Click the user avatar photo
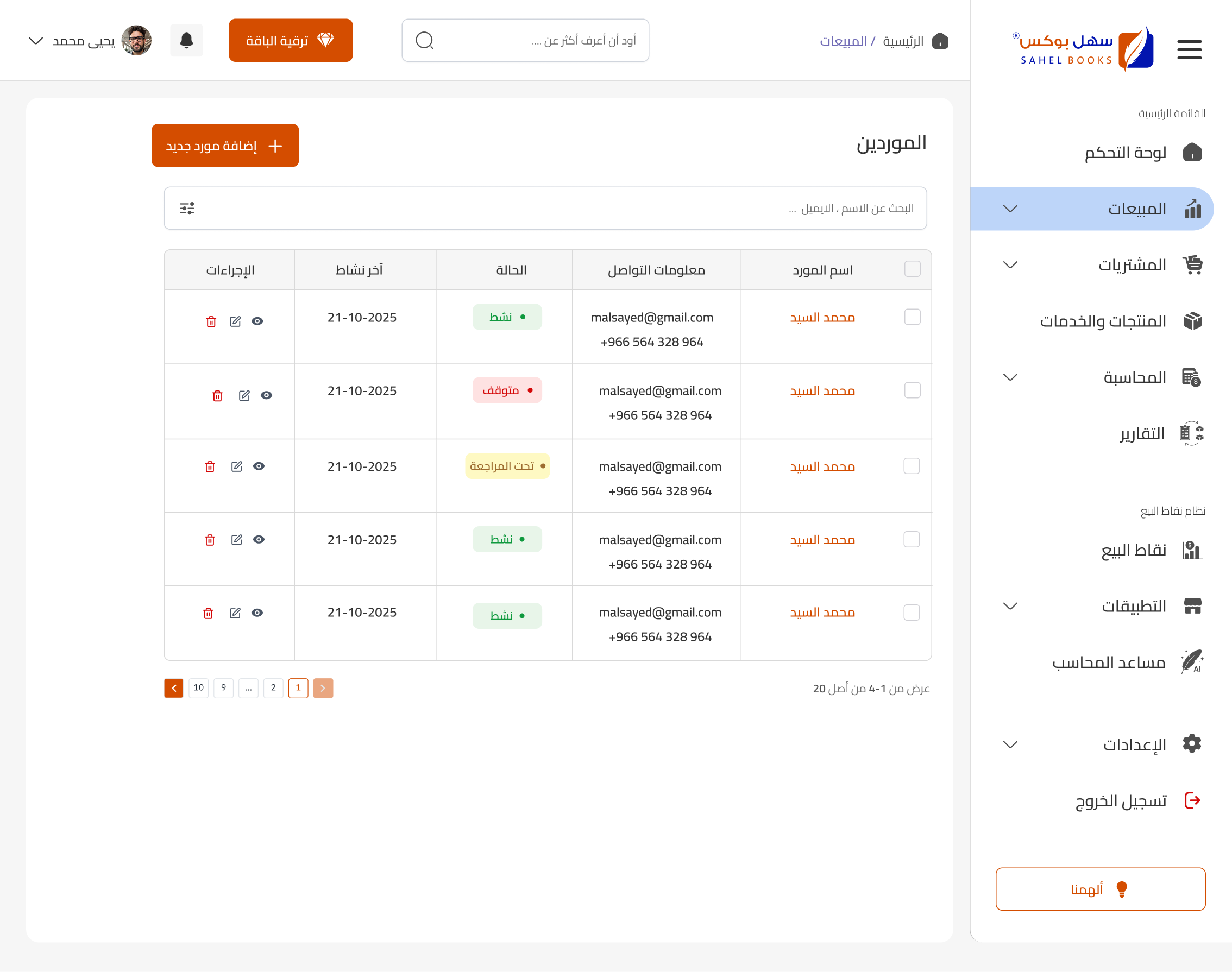This screenshot has width=1232, height=972. pos(137,40)
